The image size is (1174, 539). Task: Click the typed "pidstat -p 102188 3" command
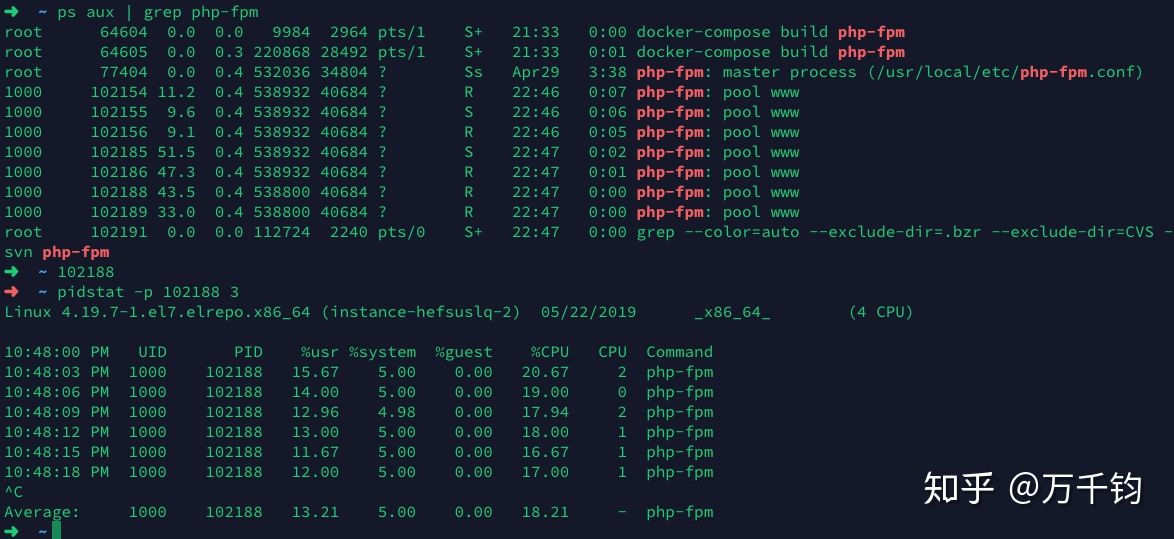click(148, 292)
